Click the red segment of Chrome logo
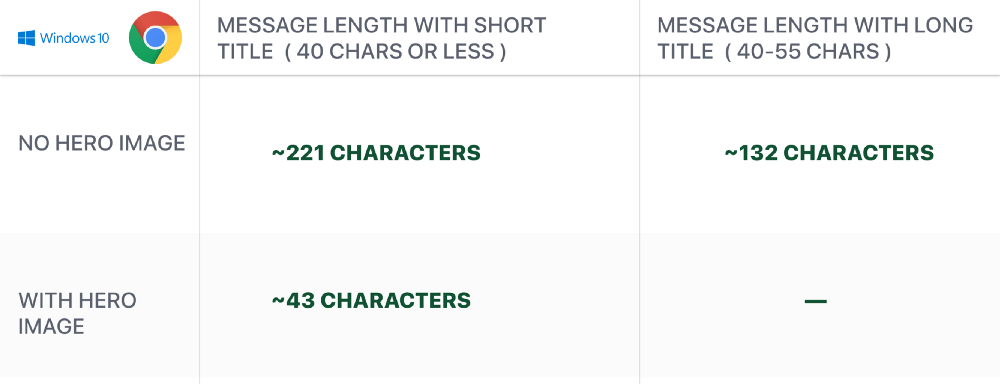 (156, 20)
